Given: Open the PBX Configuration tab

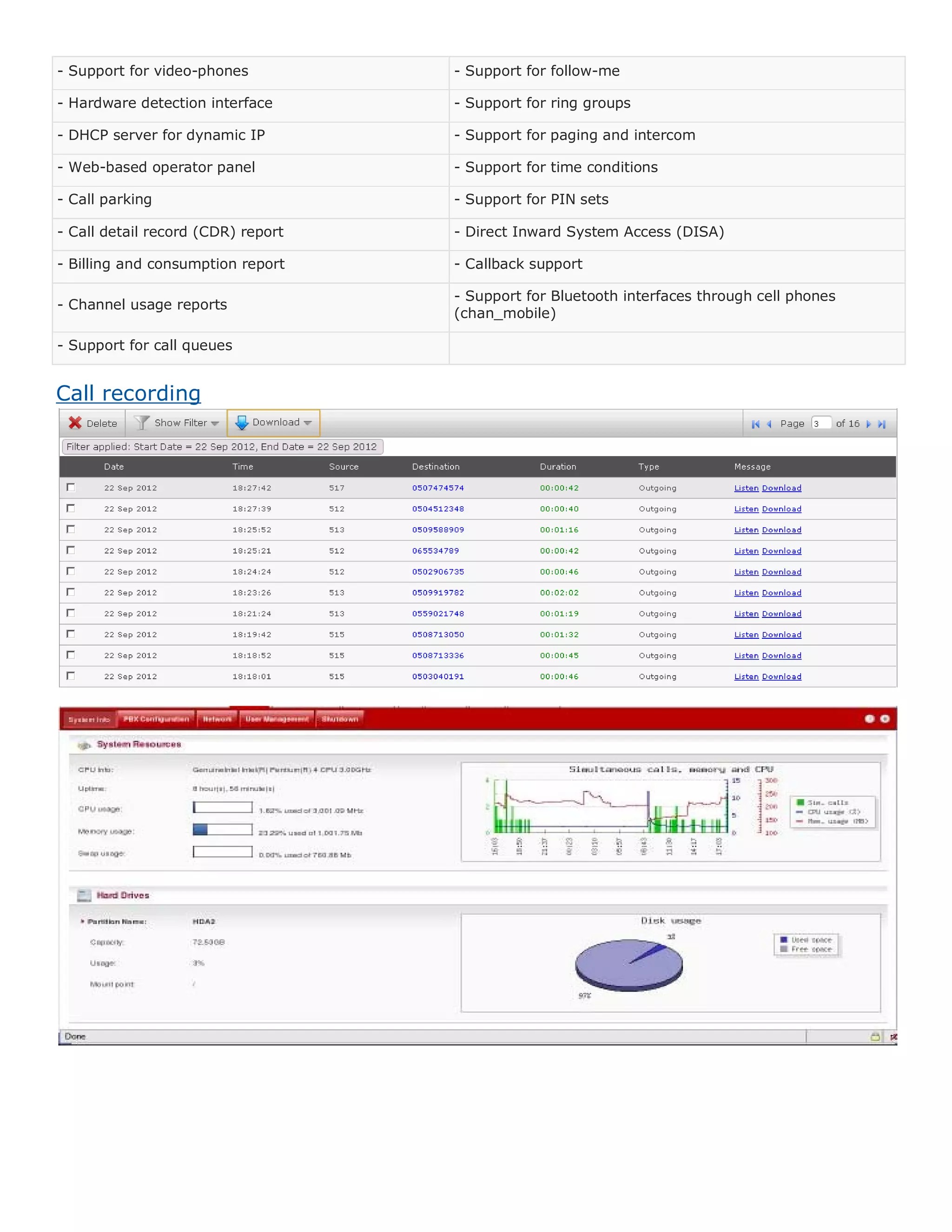Looking at the screenshot, I should (x=156, y=719).
